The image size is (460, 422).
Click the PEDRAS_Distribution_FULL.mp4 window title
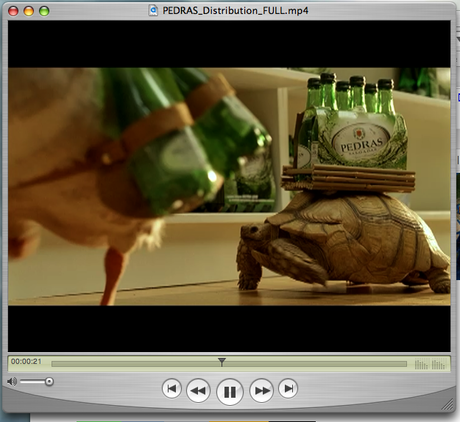coord(235,11)
